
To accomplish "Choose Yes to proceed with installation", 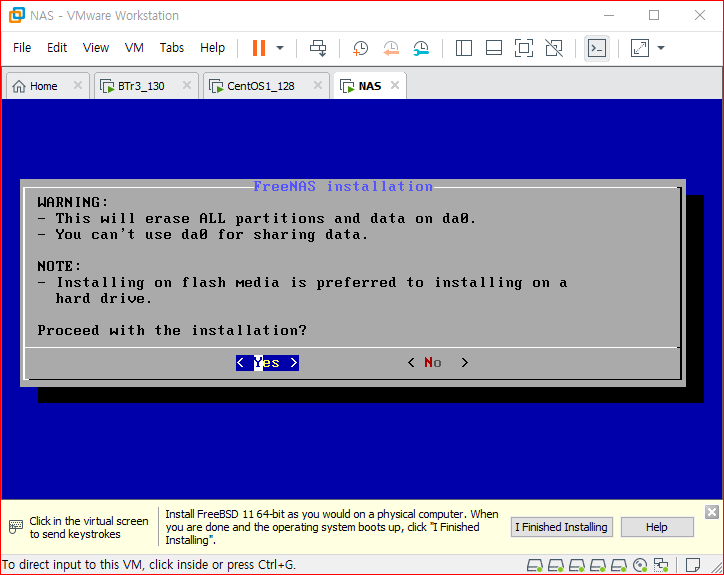I will [x=267, y=363].
